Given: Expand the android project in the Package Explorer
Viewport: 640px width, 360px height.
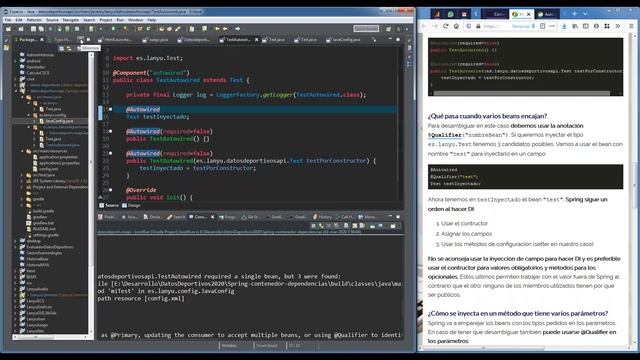Looking at the screenshot, I should point(16,61).
